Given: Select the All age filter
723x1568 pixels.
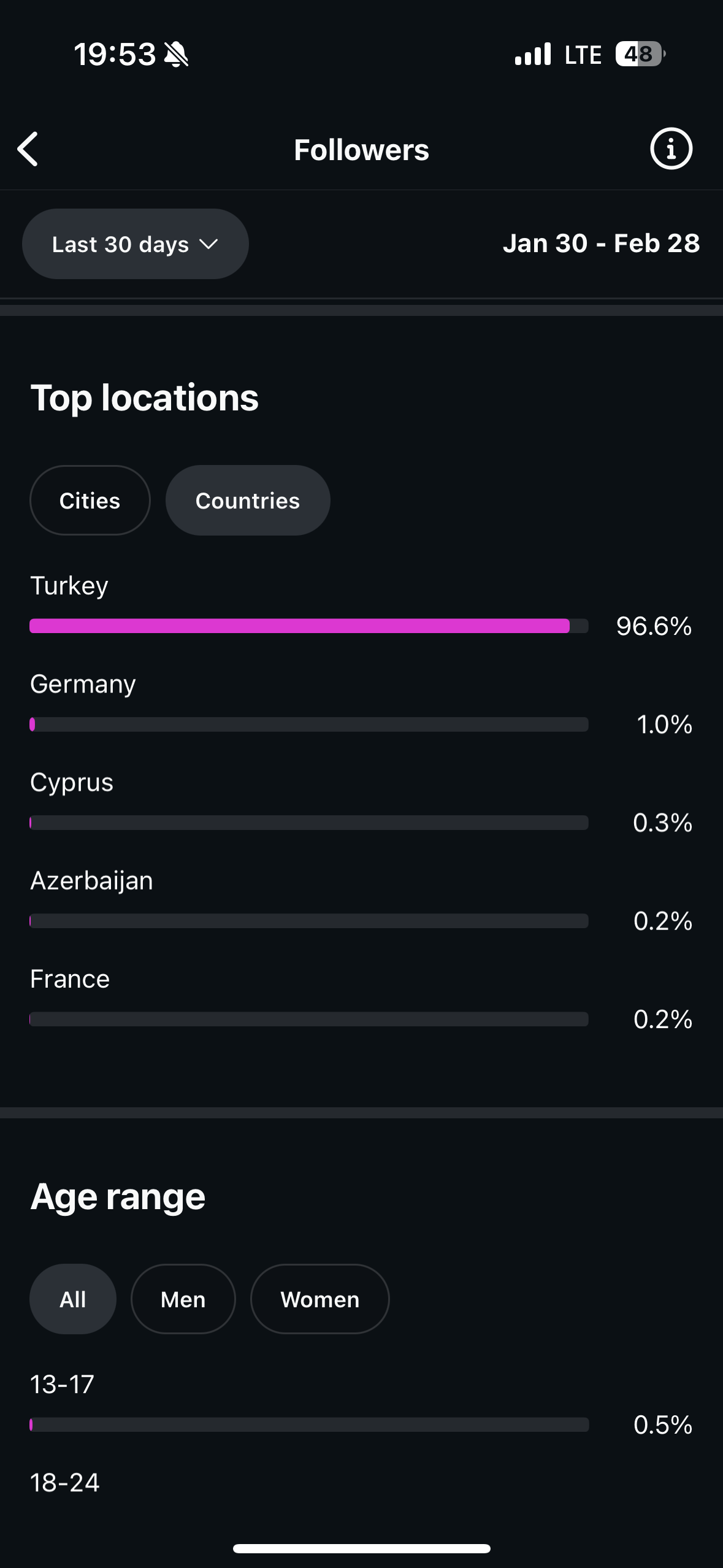Looking at the screenshot, I should click(x=72, y=1299).
